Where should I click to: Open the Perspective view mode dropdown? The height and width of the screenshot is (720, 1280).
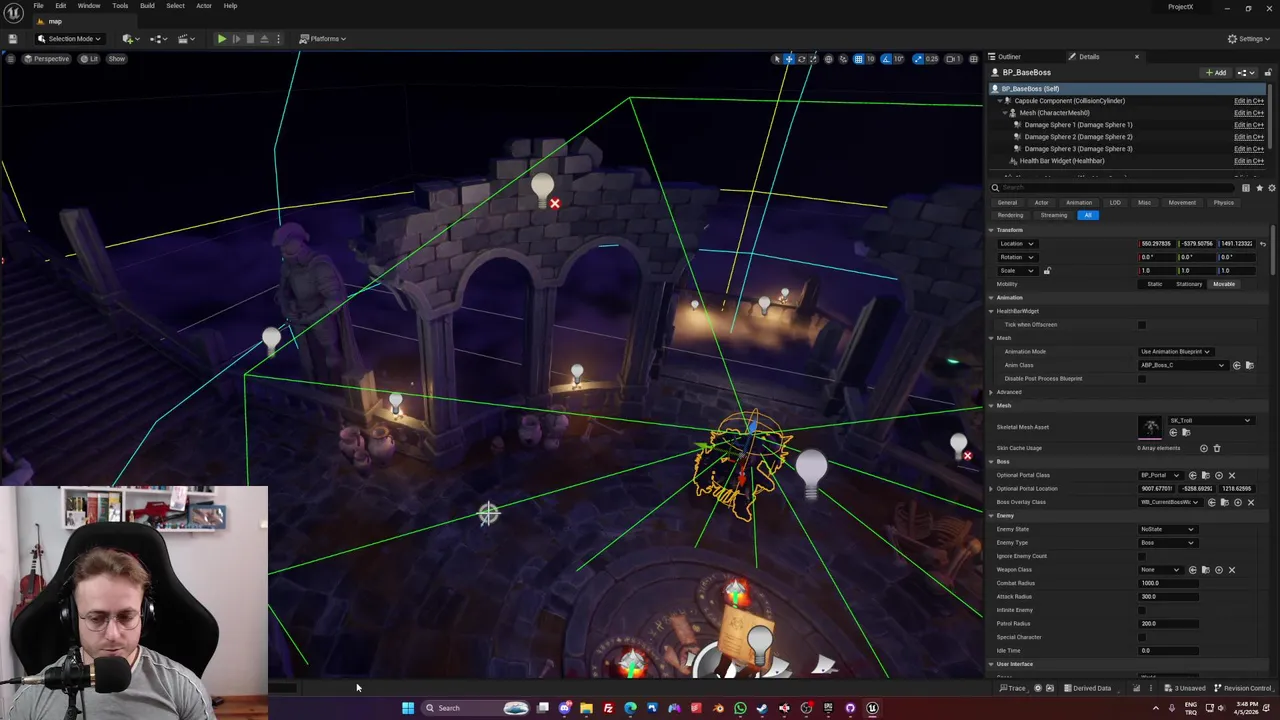click(47, 59)
